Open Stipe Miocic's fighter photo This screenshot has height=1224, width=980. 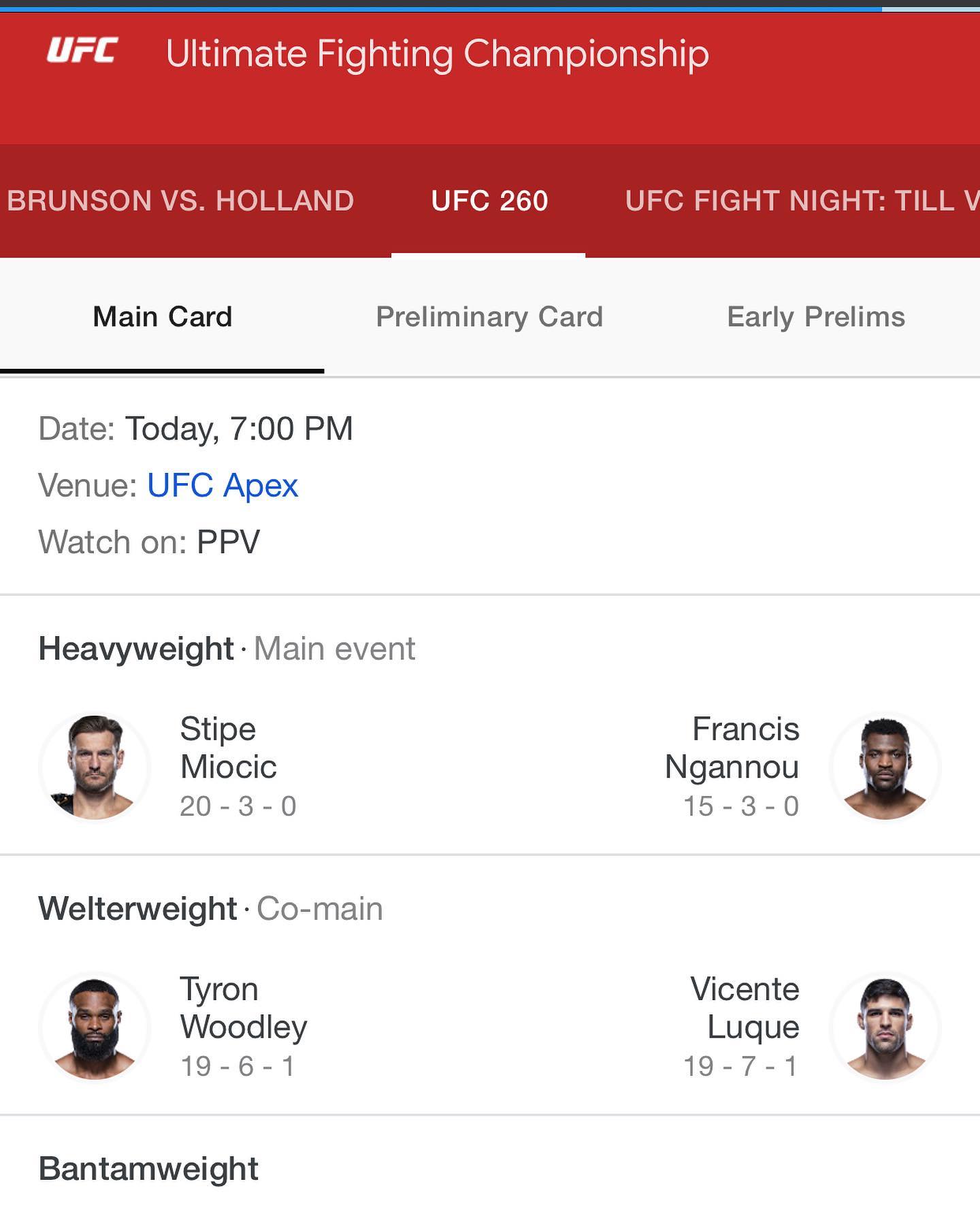[x=95, y=767]
